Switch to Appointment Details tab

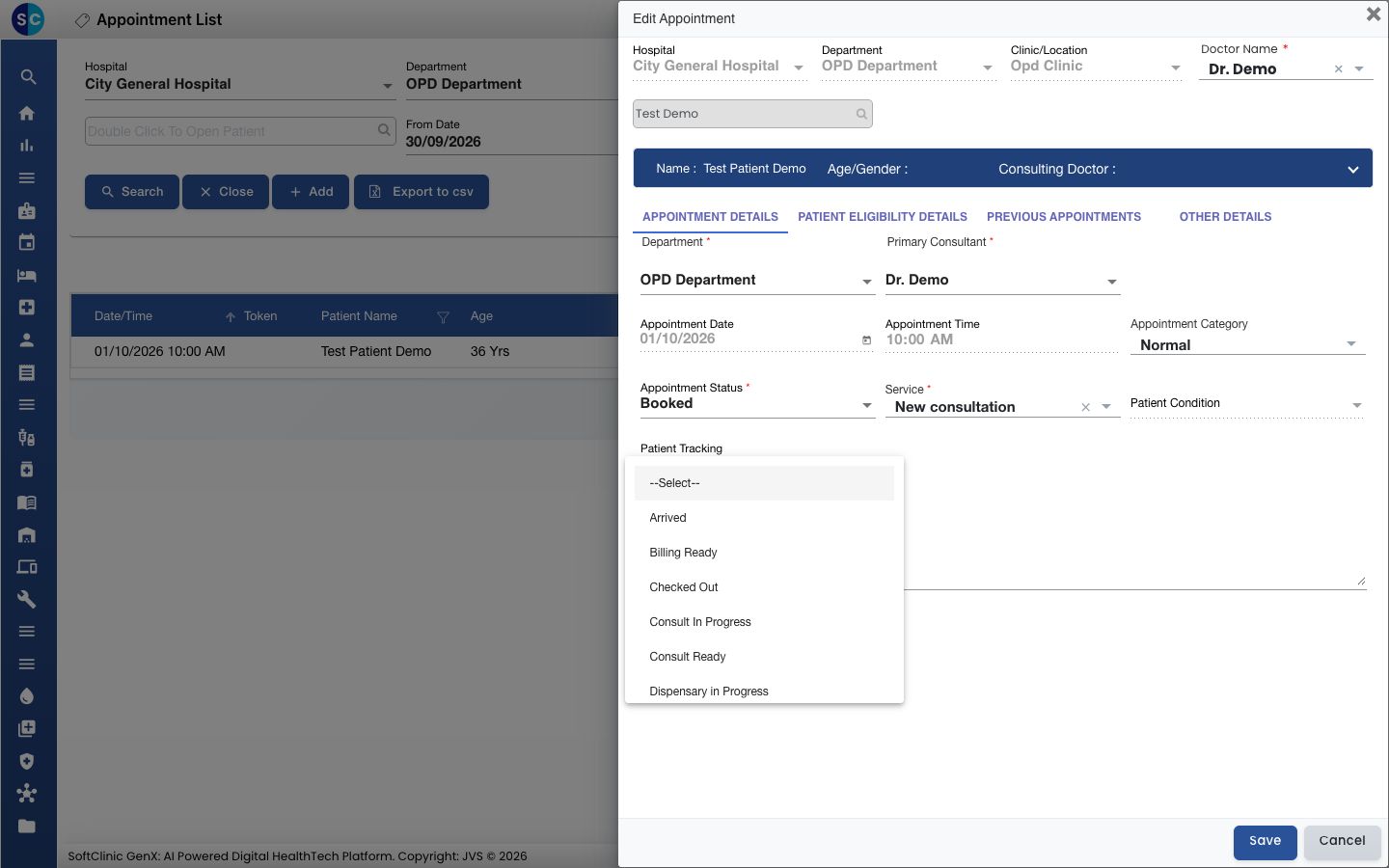[710, 217]
